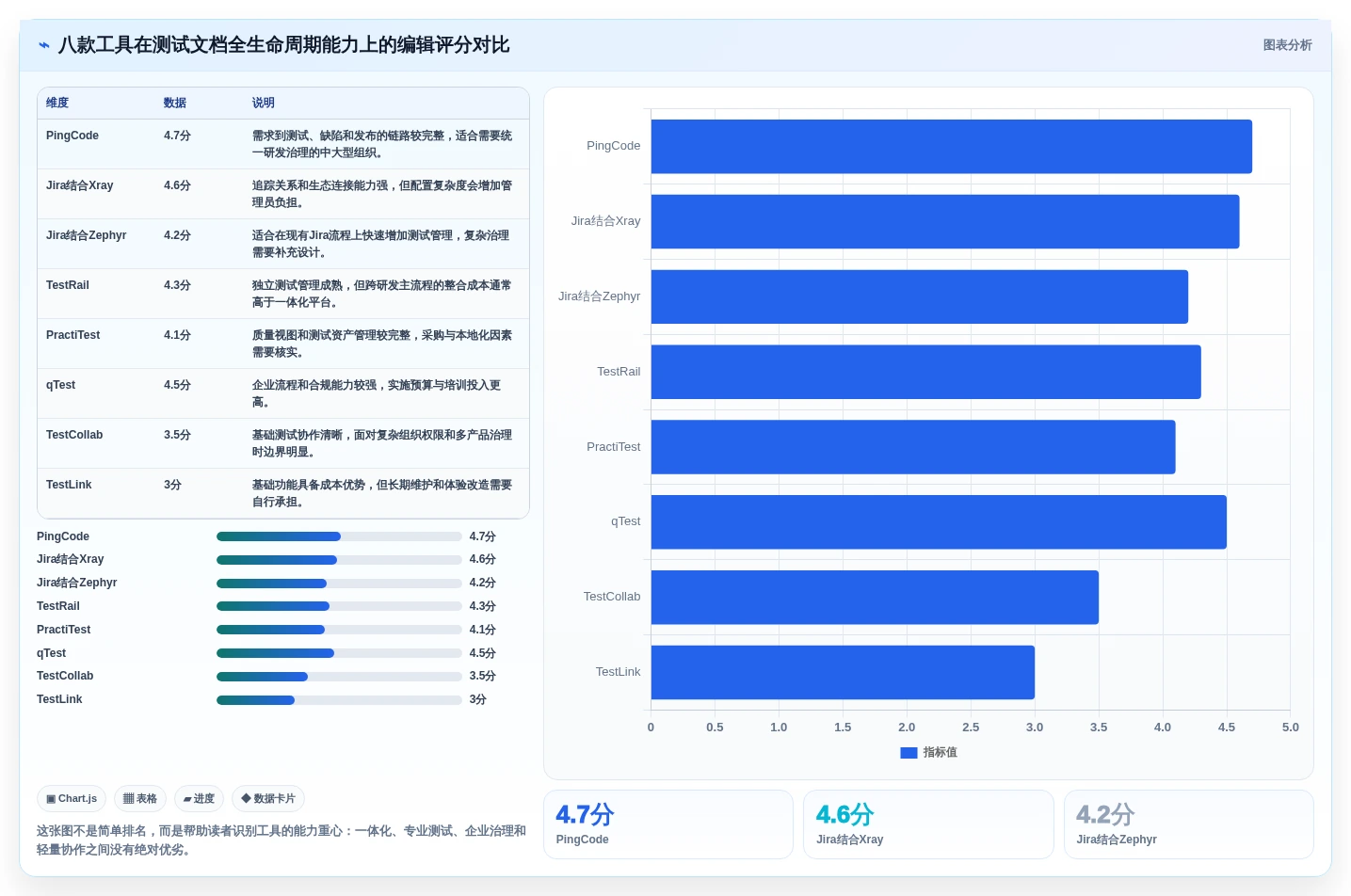This screenshot has width=1351, height=896.
Task: Click the chart y-axis label qTest
Action: (625, 521)
